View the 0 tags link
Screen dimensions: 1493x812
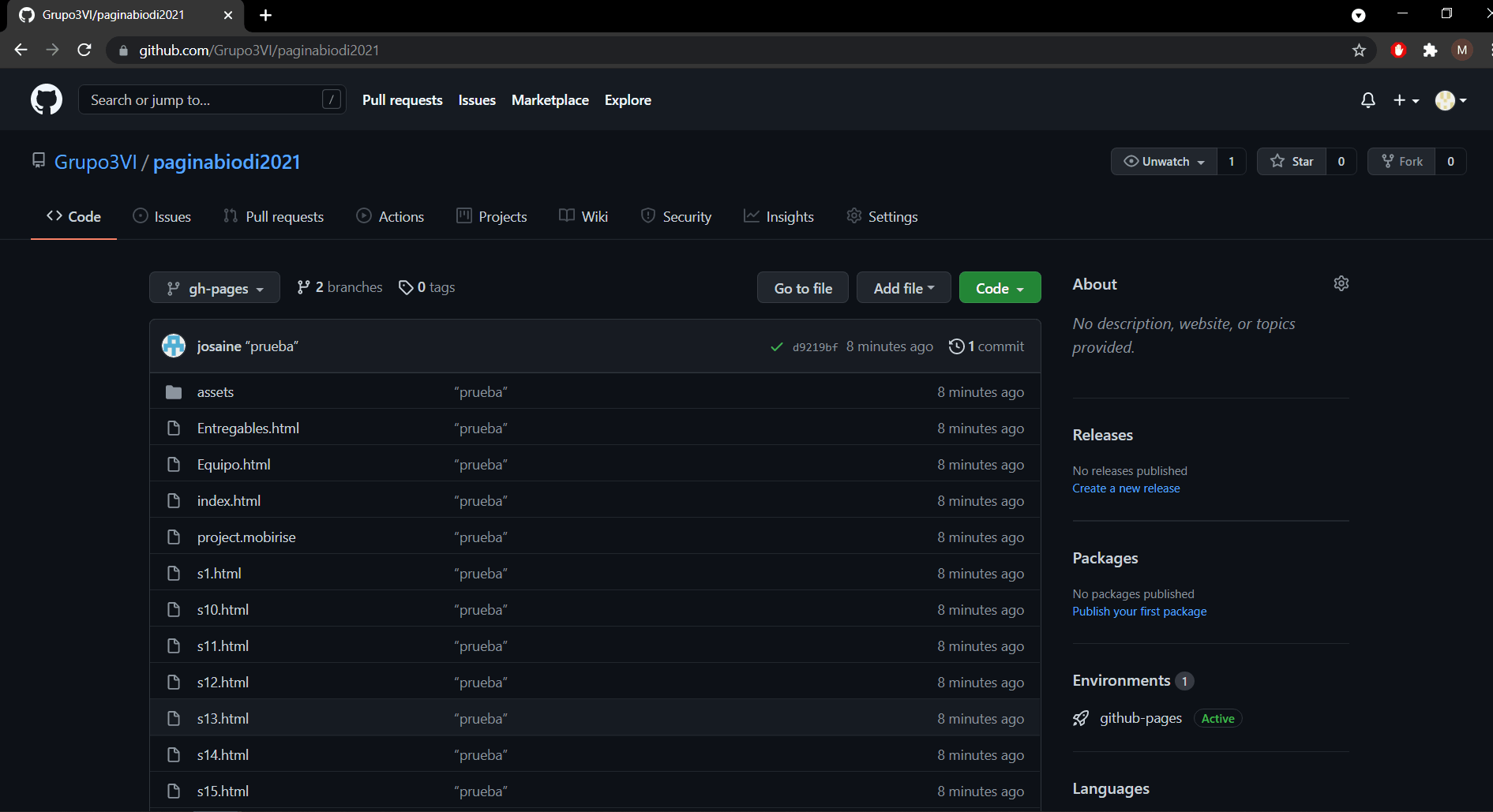[x=427, y=287]
